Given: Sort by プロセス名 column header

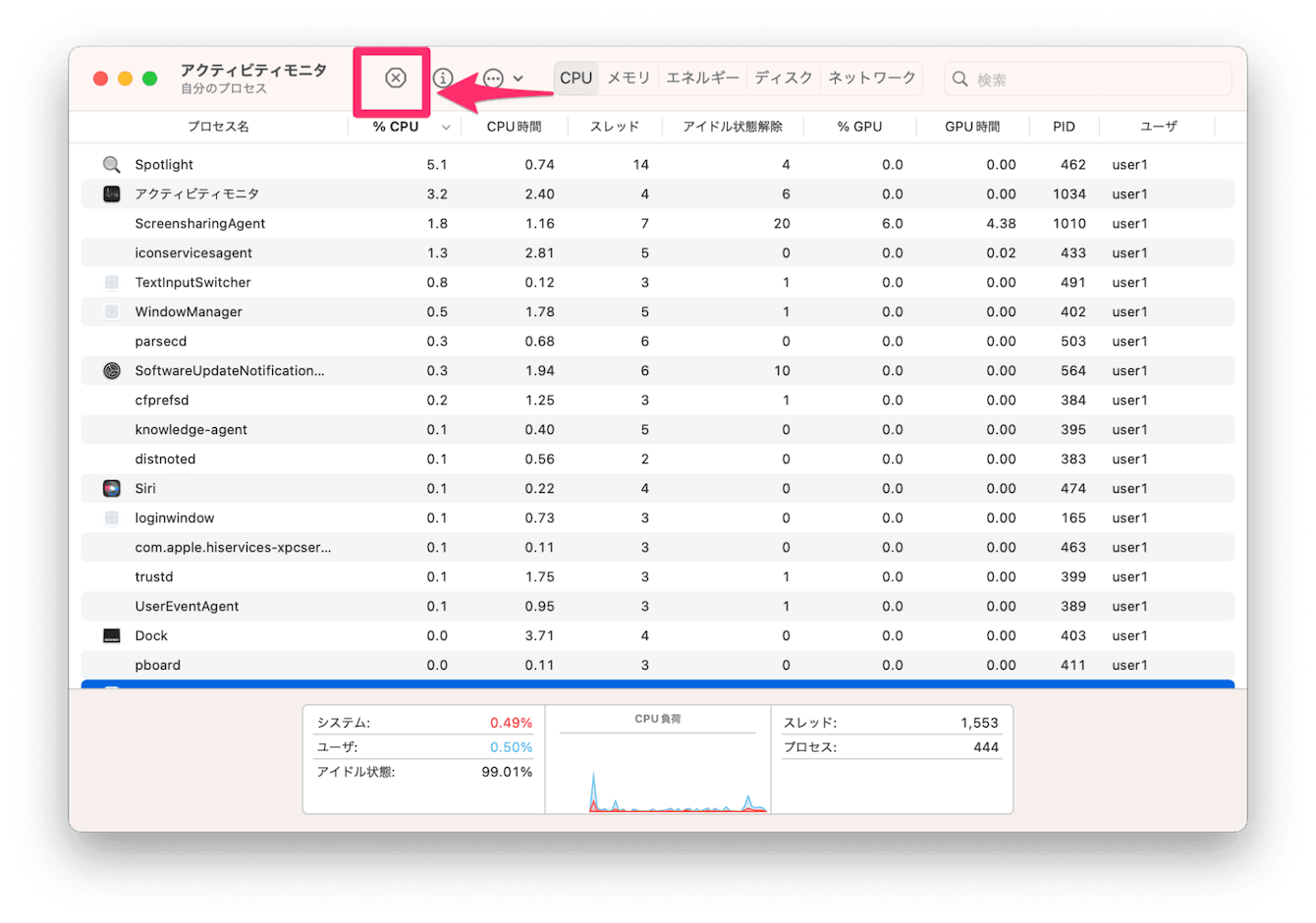Looking at the screenshot, I should tap(218, 127).
